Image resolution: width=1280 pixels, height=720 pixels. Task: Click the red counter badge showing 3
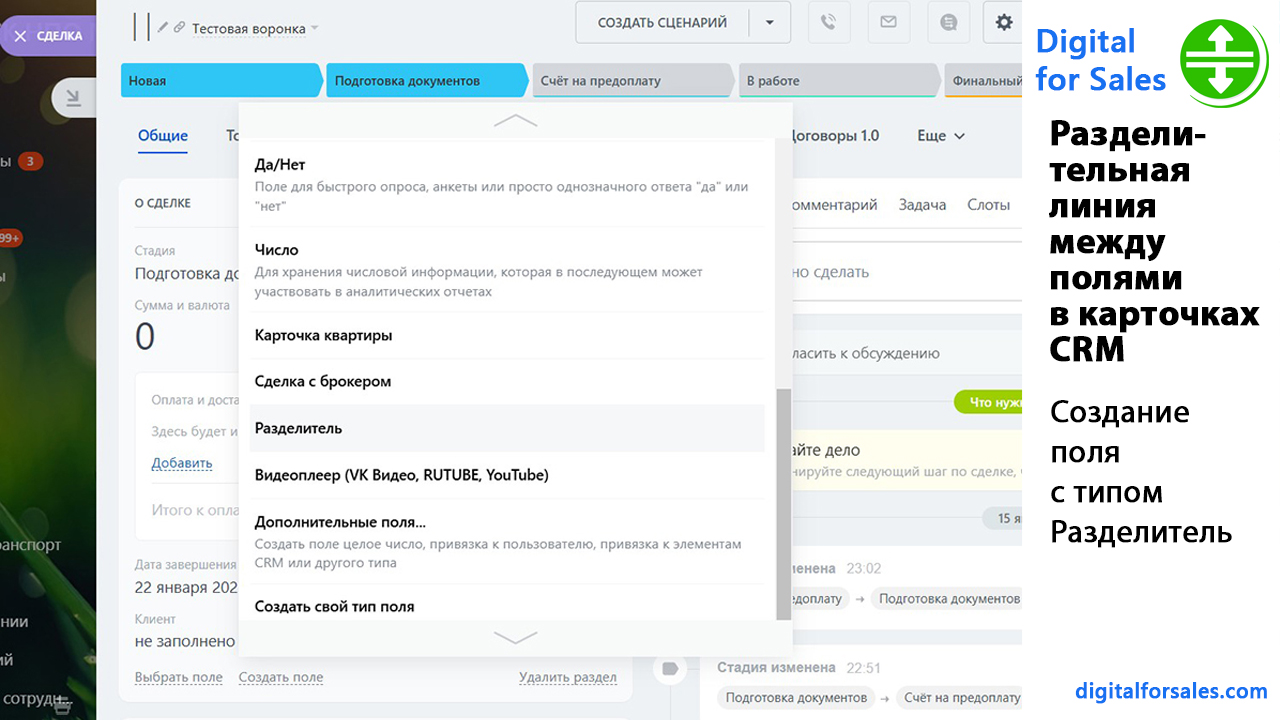[x=31, y=161]
